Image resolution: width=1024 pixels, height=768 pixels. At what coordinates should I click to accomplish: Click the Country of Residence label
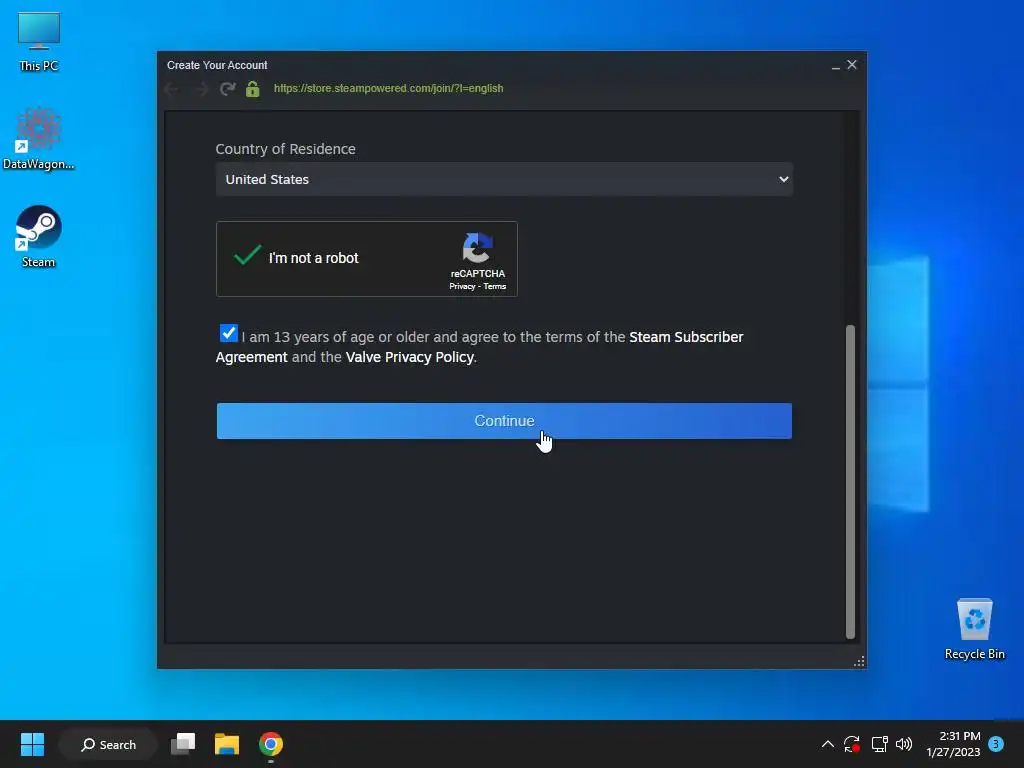coord(285,149)
